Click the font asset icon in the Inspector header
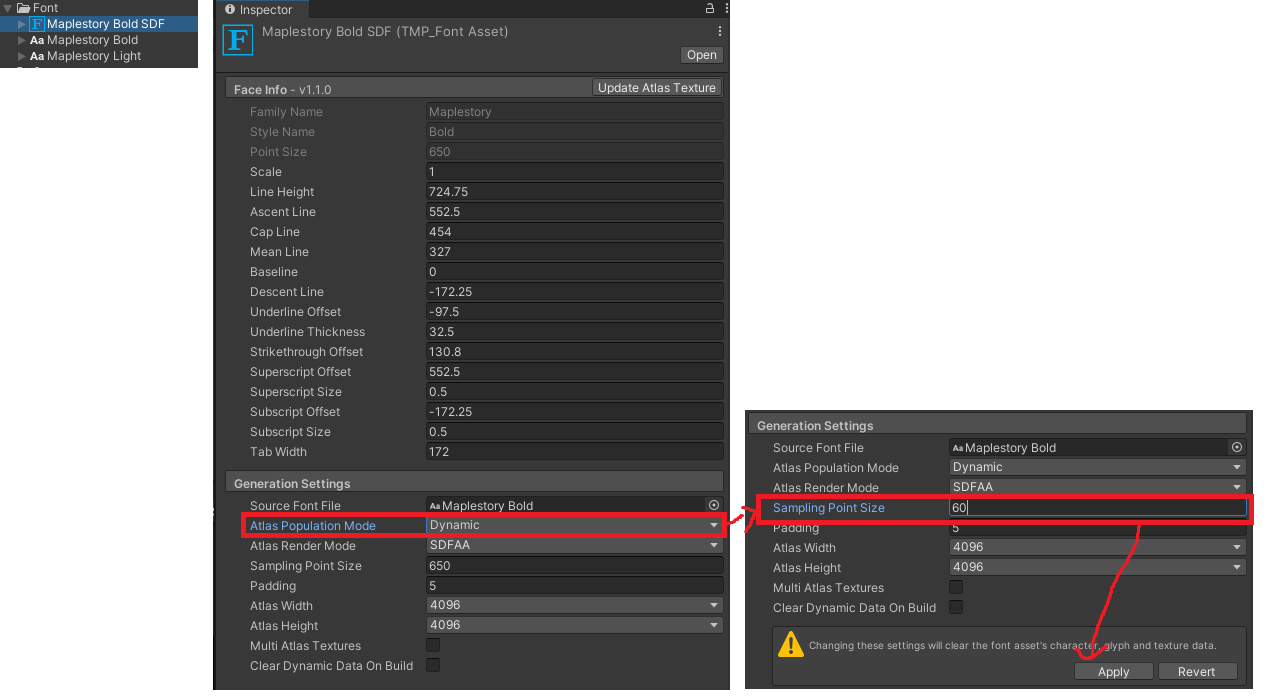This screenshot has width=1272, height=697. (238, 40)
